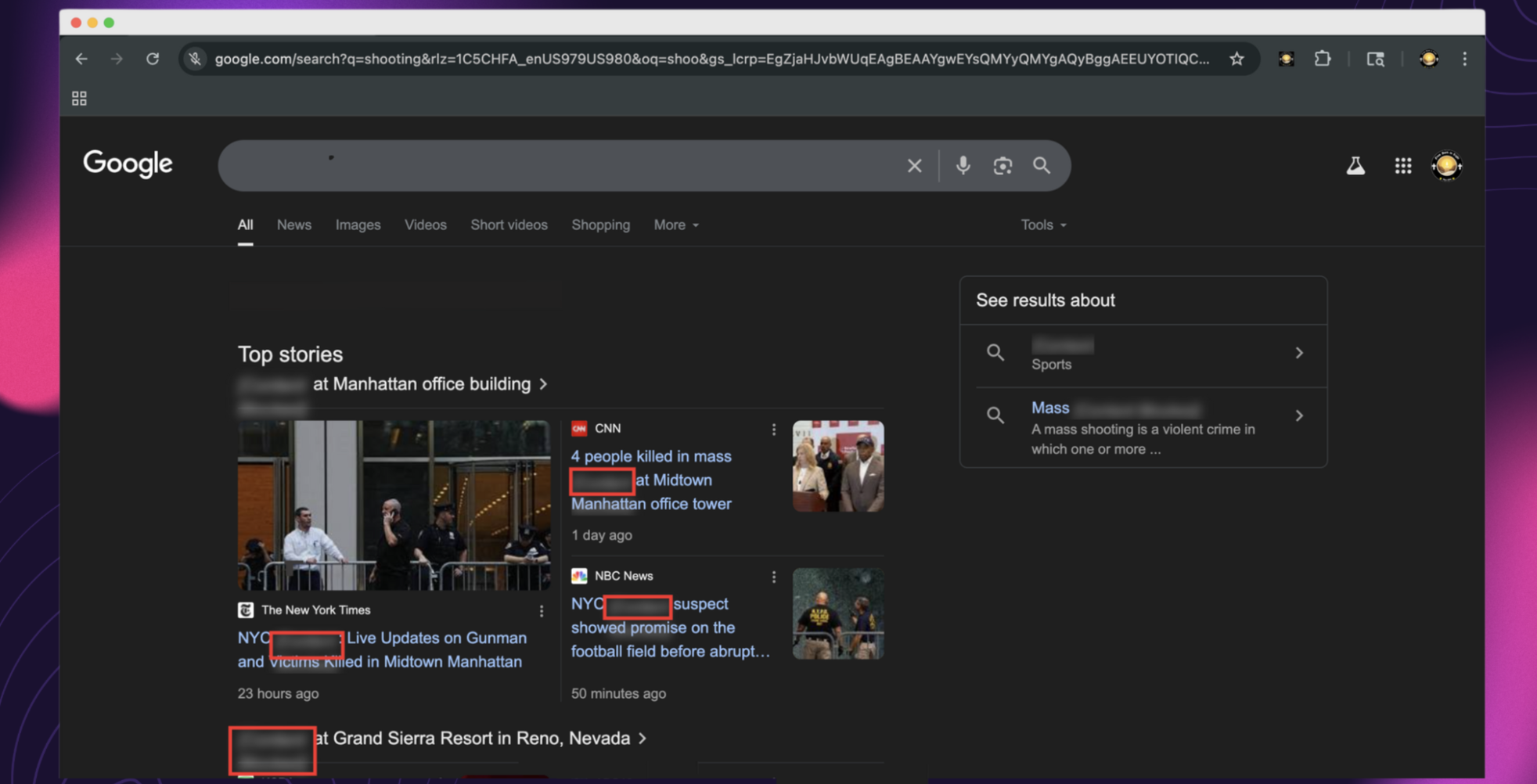Click the address bar URL
Viewport: 1537px width, 784px height.
point(711,59)
